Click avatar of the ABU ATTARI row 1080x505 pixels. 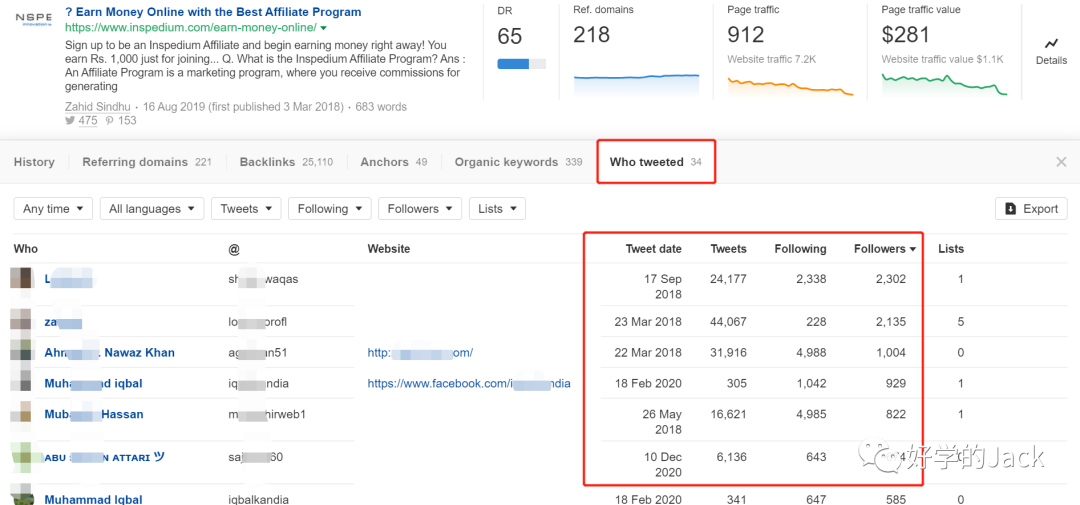[21, 457]
